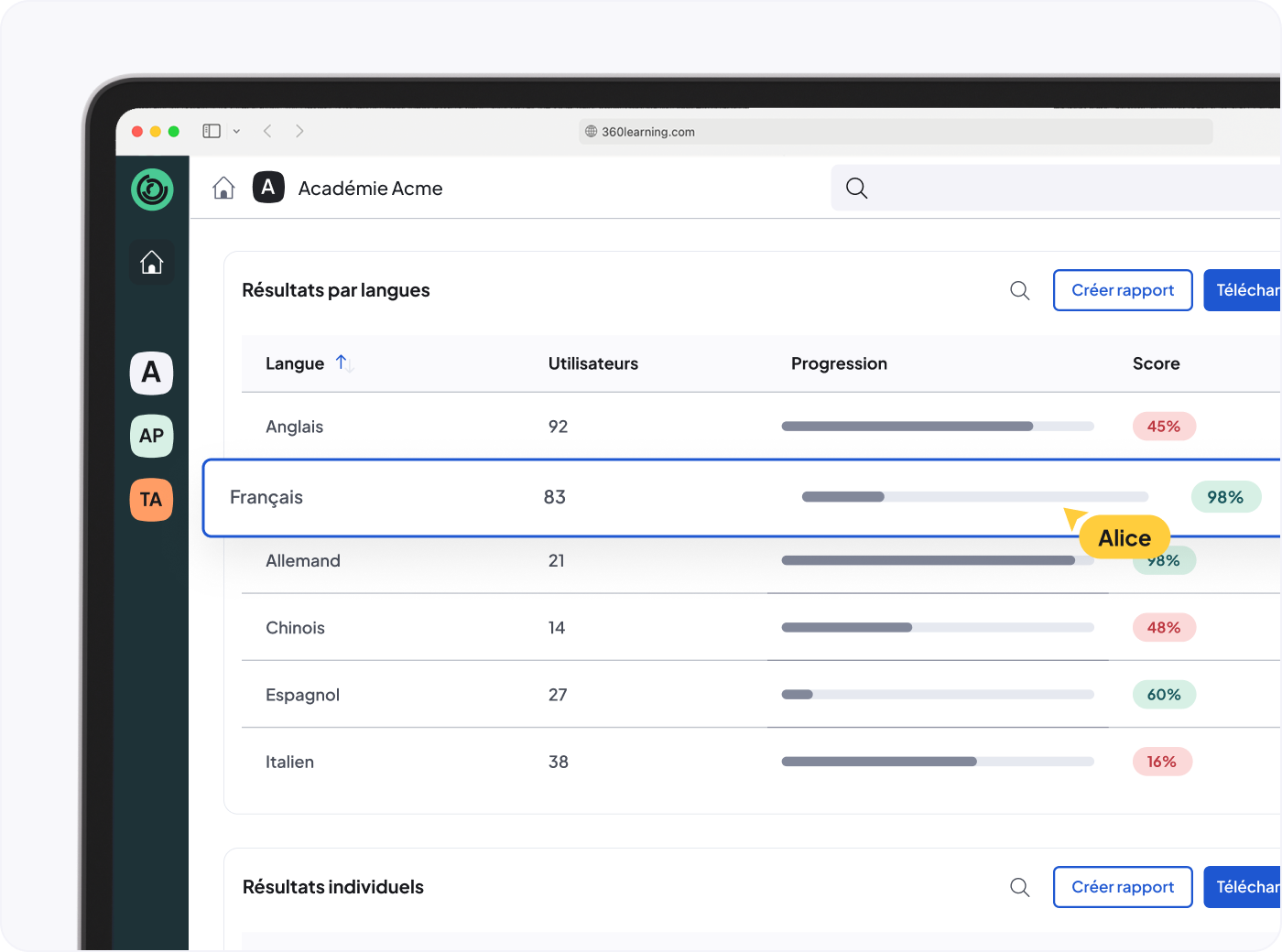Open the sidebar home icon
The image size is (1282, 952).
tap(152, 263)
